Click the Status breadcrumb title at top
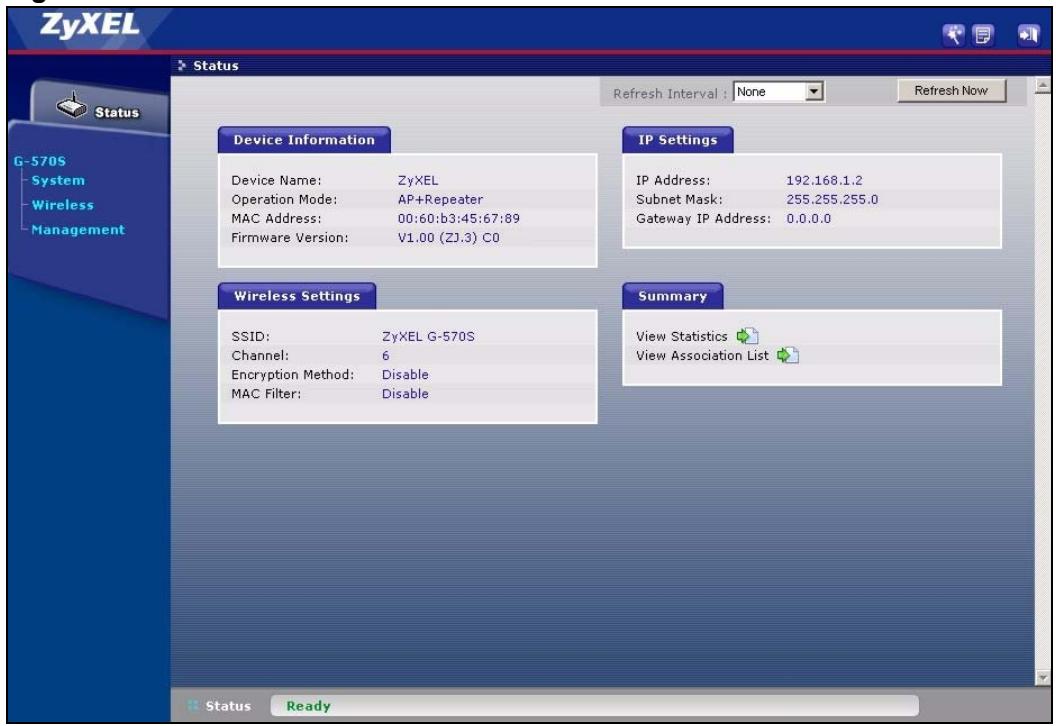The width and height of the screenshot is (1056, 726). pyautogui.click(x=216, y=65)
